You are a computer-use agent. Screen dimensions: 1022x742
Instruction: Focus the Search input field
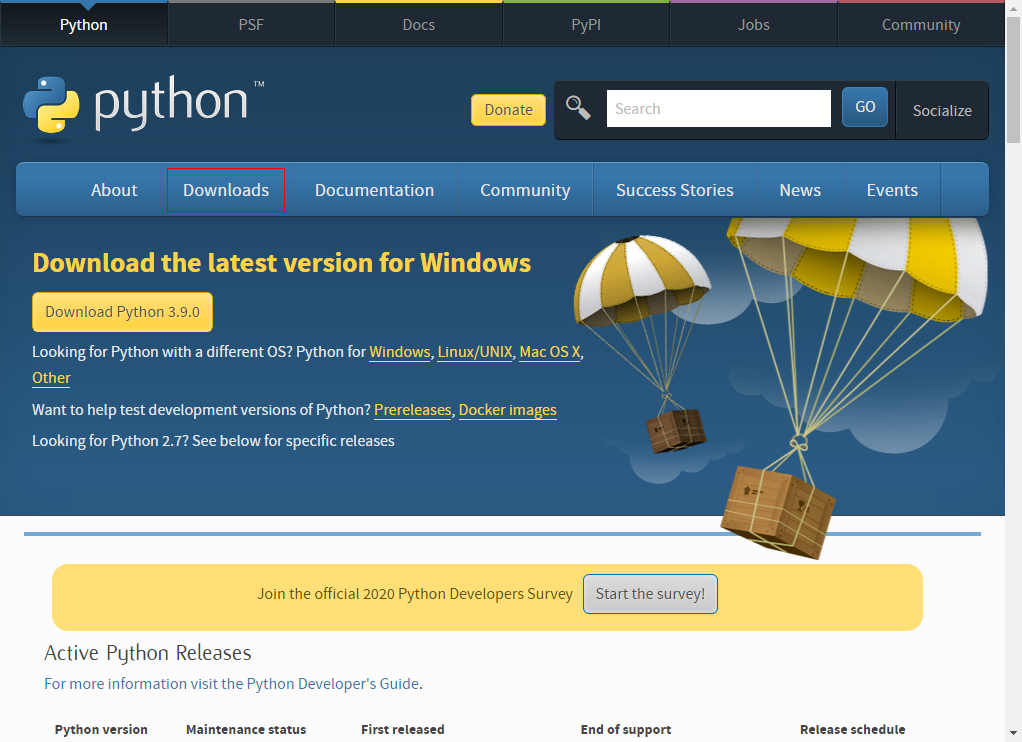pos(718,108)
